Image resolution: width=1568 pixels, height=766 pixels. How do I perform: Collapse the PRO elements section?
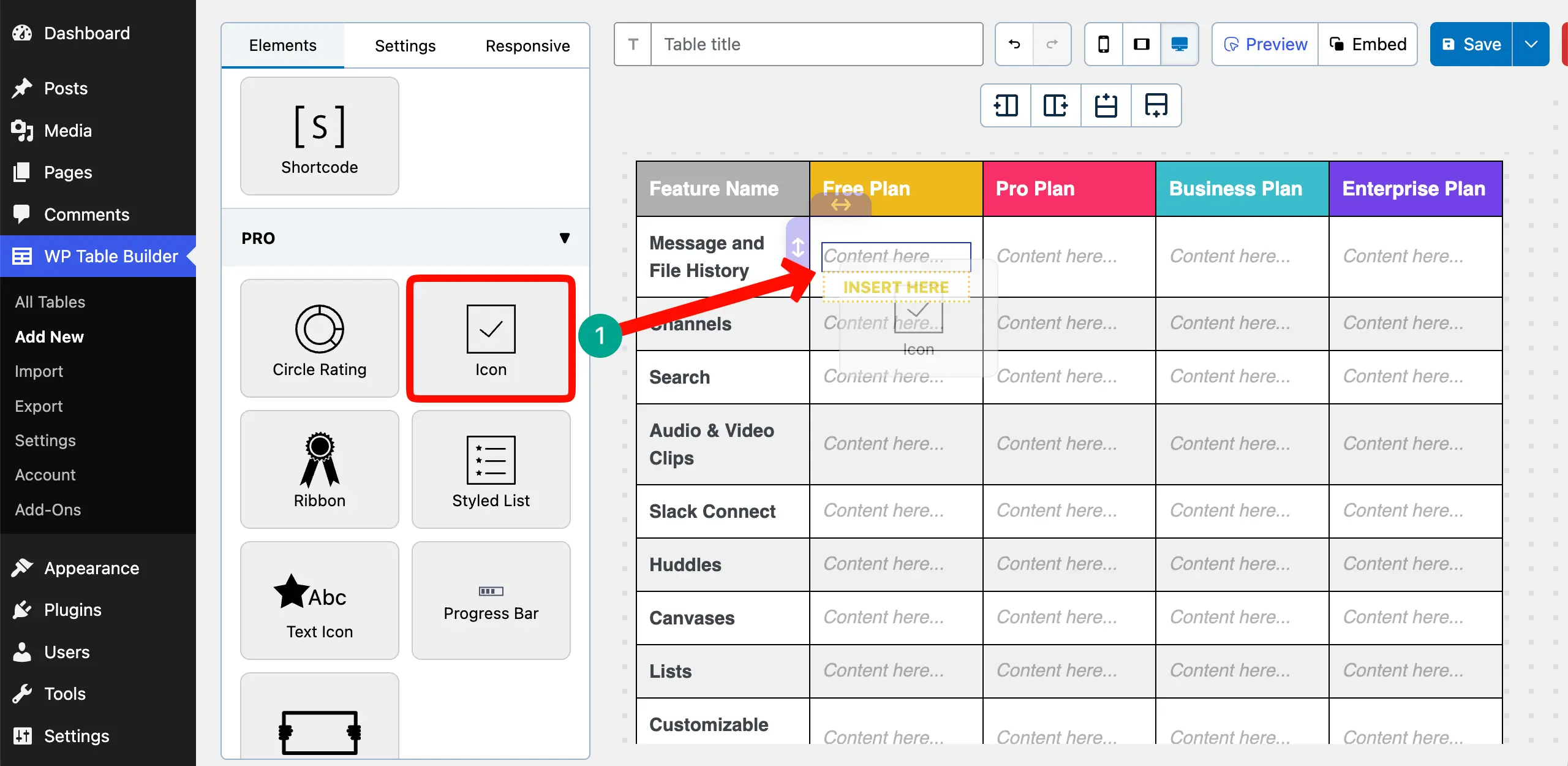tap(565, 238)
